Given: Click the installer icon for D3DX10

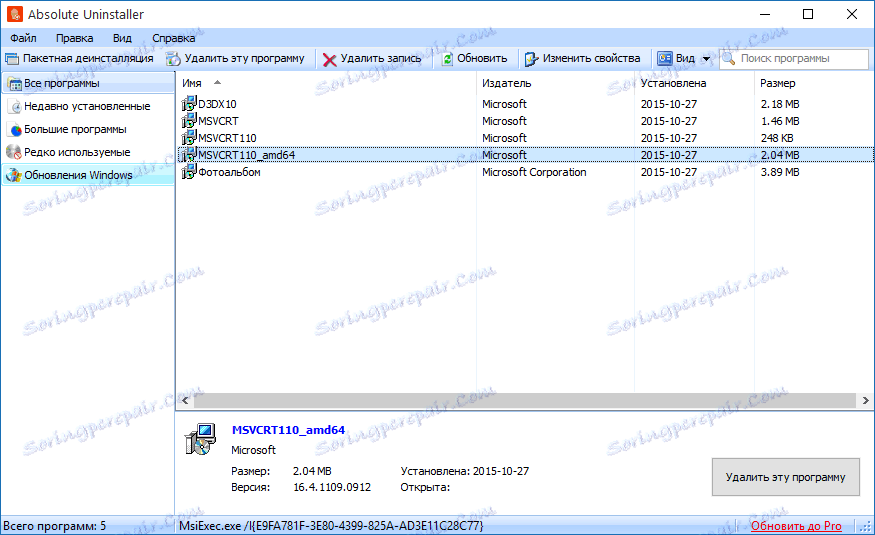Looking at the screenshot, I should pyautogui.click(x=189, y=103).
